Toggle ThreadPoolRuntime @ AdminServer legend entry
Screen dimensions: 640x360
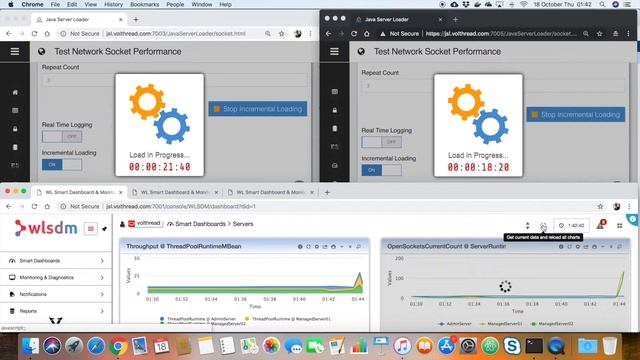[198, 319]
